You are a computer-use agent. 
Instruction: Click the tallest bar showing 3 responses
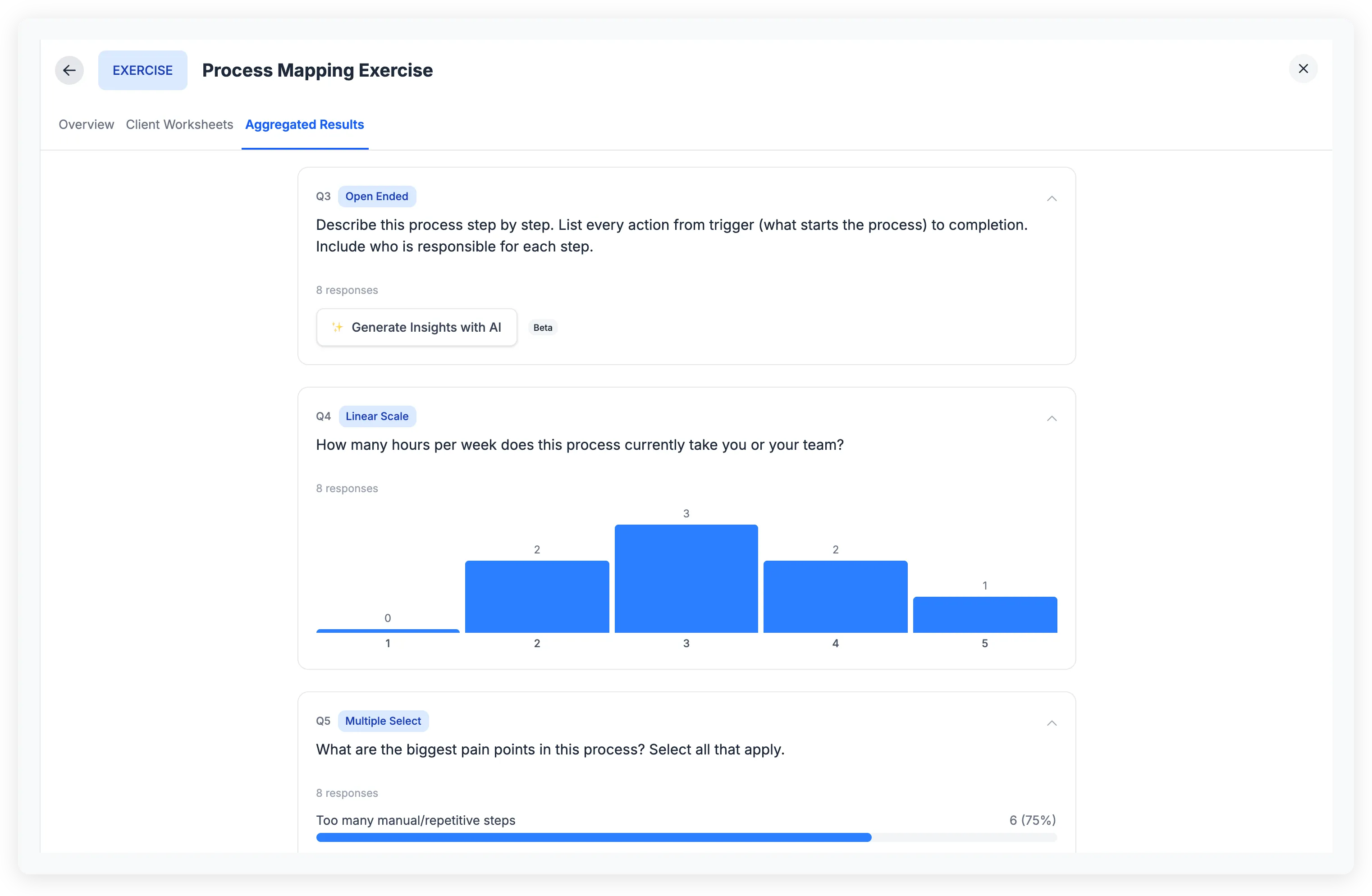[x=686, y=576]
